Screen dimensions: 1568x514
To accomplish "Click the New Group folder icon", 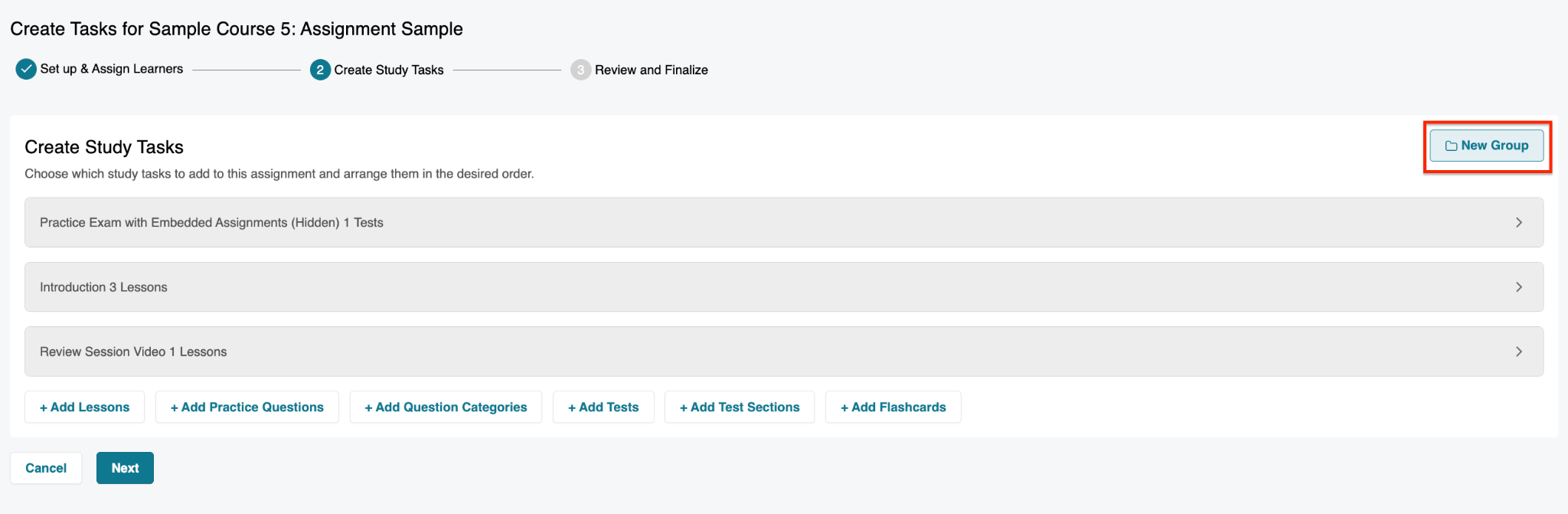I will pyautogui.click(x=1451, y=146).
